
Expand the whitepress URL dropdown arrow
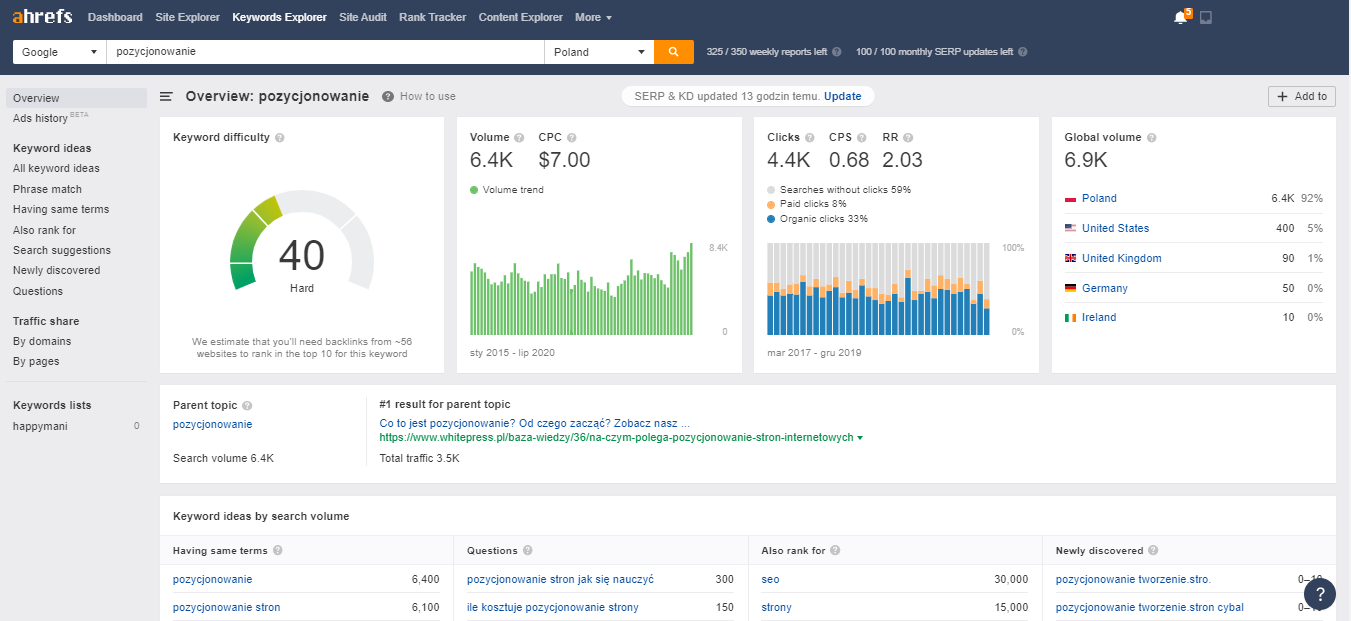click(860, 438)
